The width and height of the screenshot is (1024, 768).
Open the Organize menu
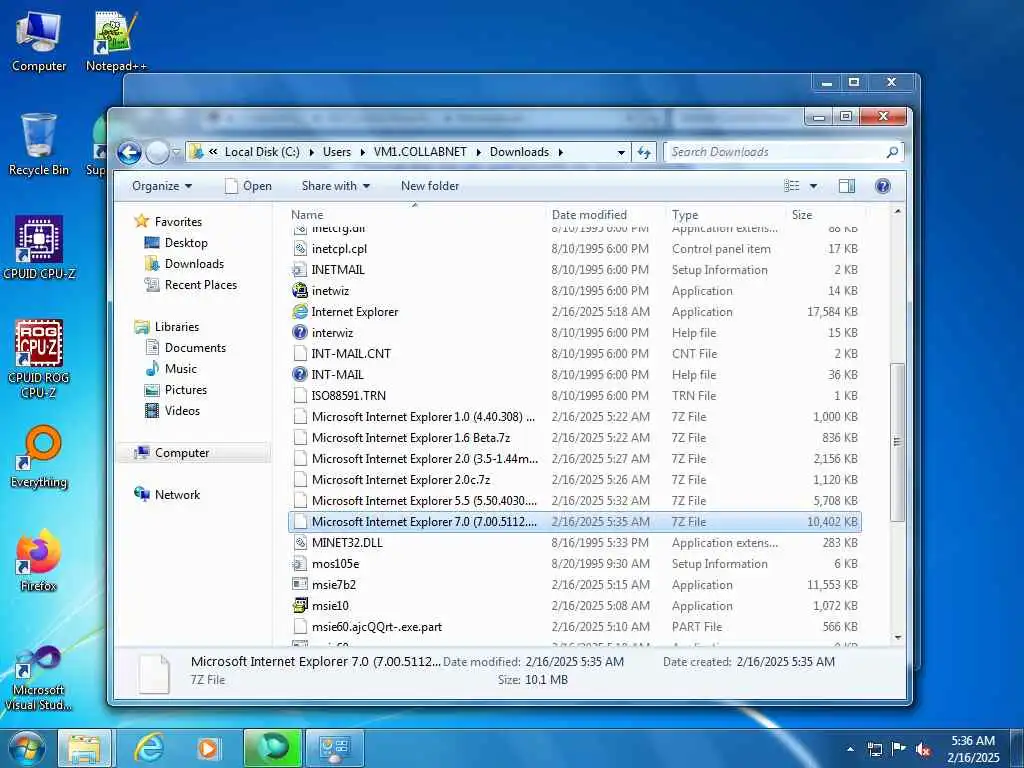coord(162,186)
